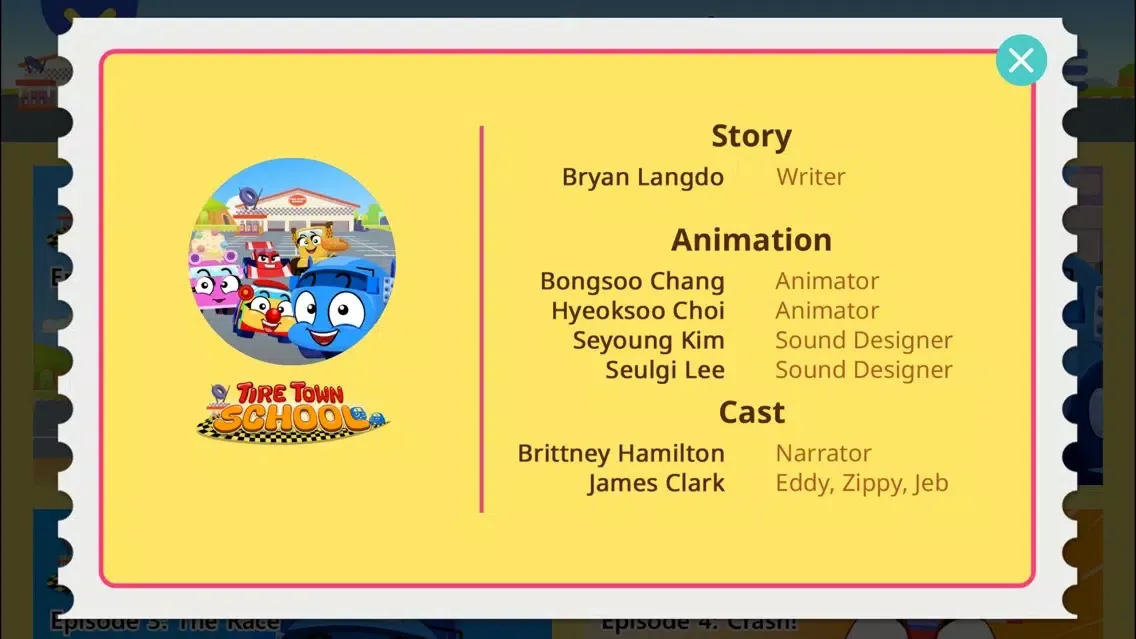
Task: Click the name 'Bryan Langdo'
Action: point(643,177)
